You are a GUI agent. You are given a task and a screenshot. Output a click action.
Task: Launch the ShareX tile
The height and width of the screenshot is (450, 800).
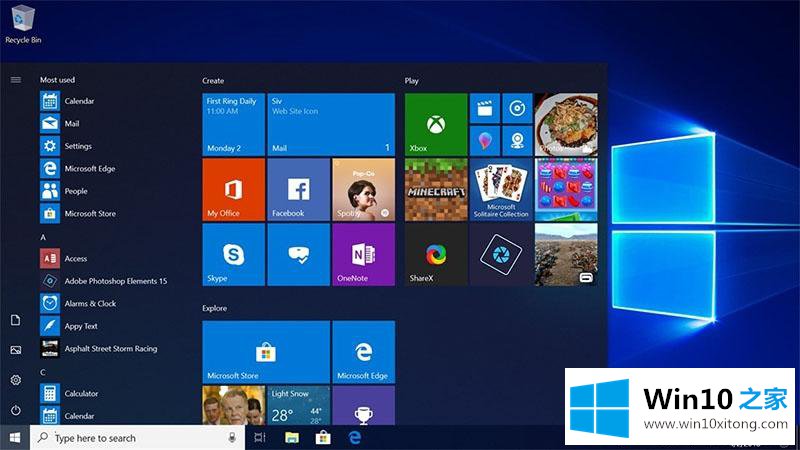[436, 255]
